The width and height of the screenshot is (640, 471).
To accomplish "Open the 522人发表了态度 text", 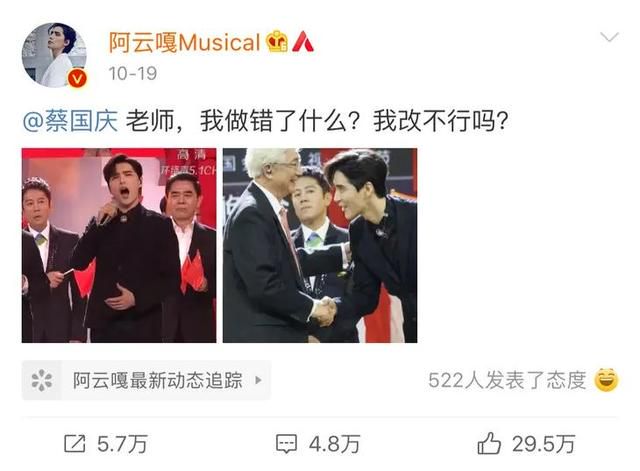I will (507, 380).
